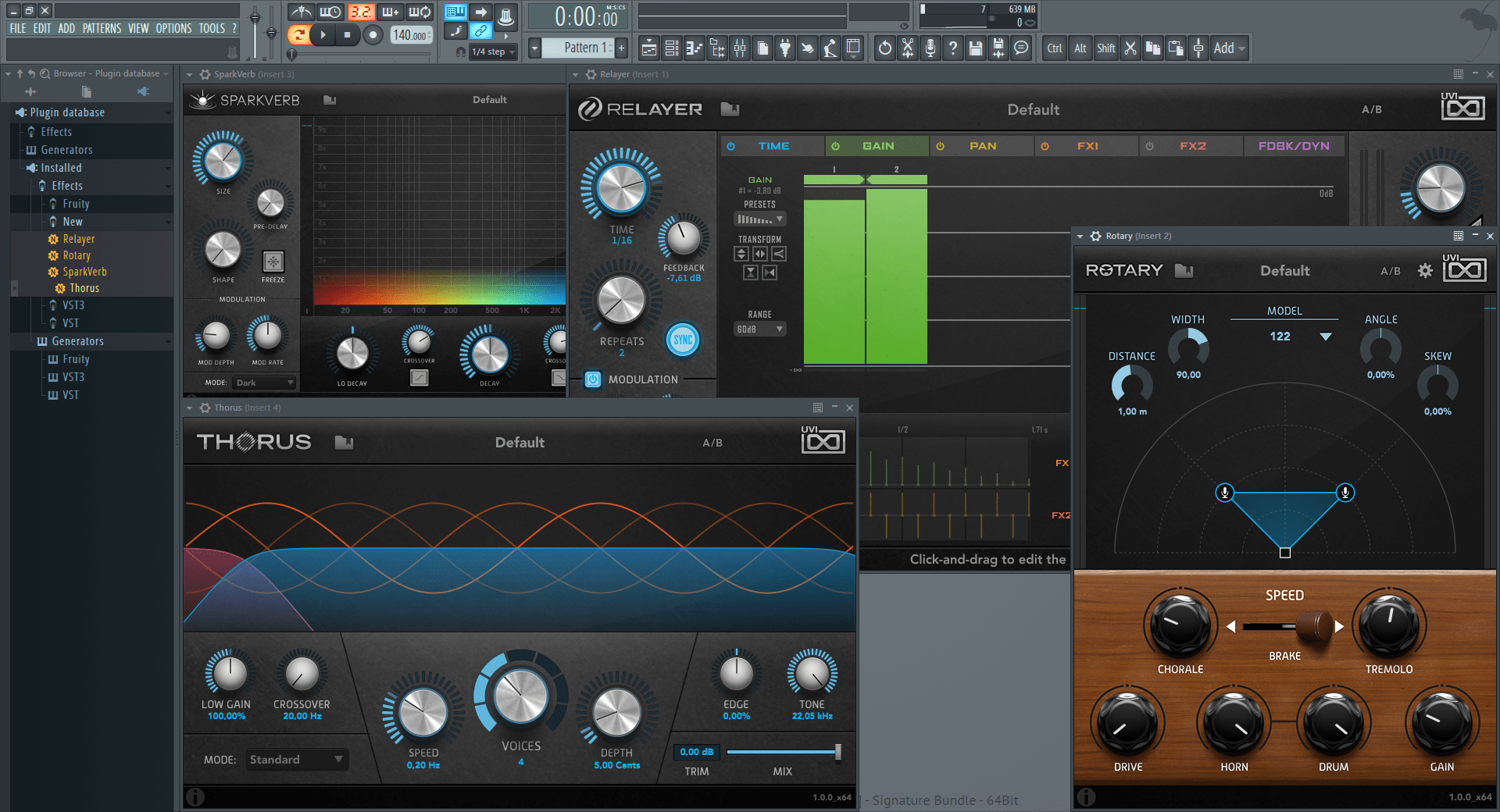The image size is (1500, 812).
Task: Open the mixer icon in the toolbar
Action: click(739, 48)
